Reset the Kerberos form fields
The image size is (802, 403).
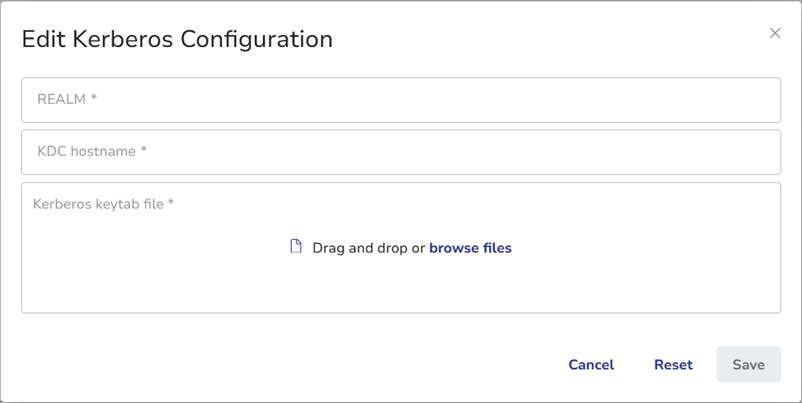pyautogui.click(x=673, y=365)
